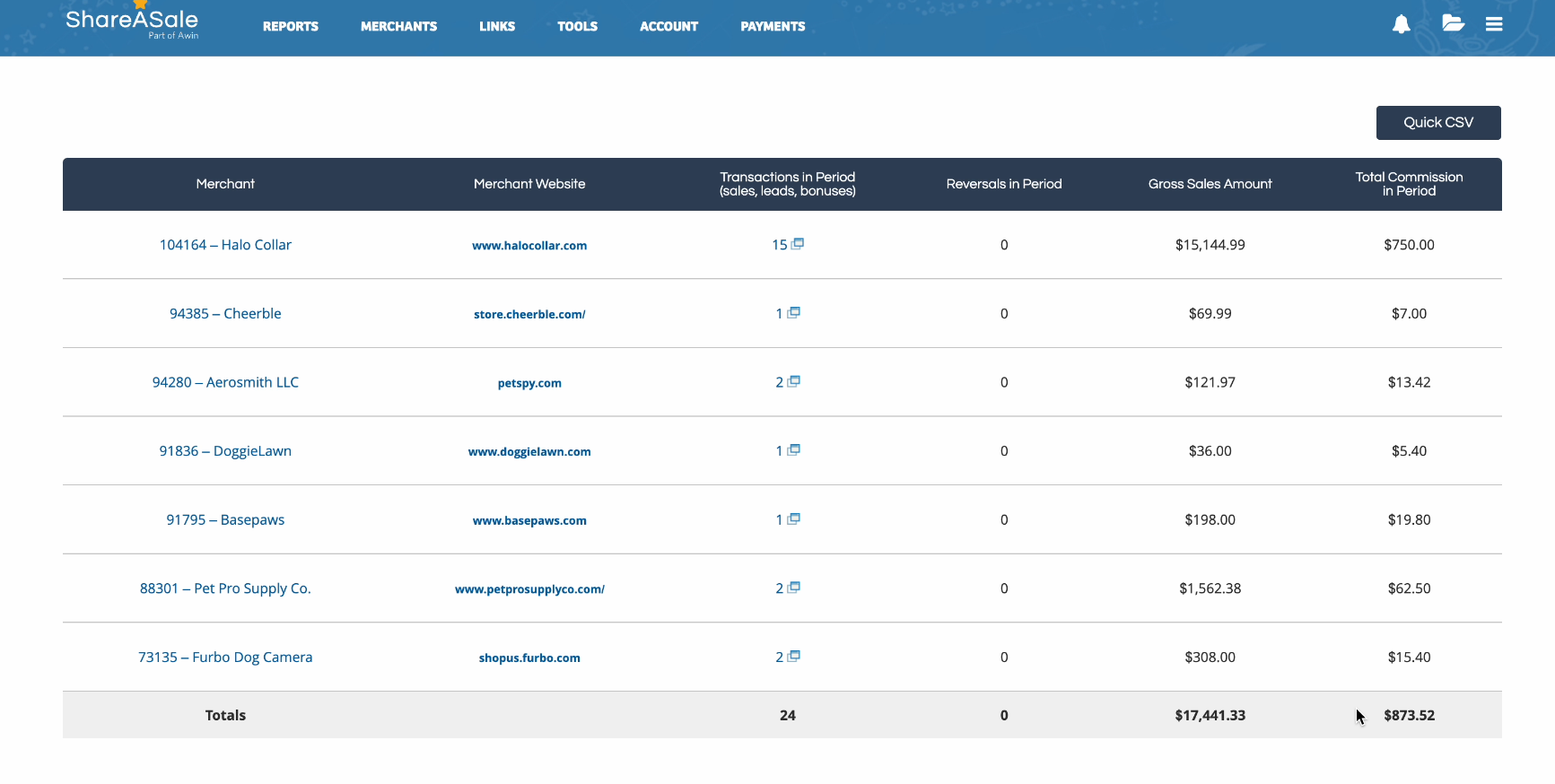Open merchant 104164 – Halo Collar

225,245
